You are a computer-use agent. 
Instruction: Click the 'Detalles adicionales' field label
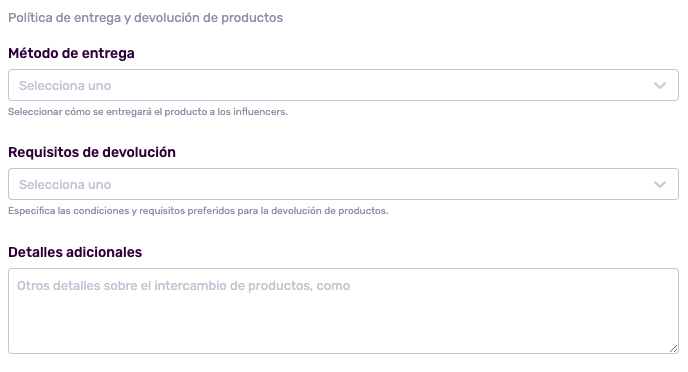pyautogui.click(x=75, y=252)
